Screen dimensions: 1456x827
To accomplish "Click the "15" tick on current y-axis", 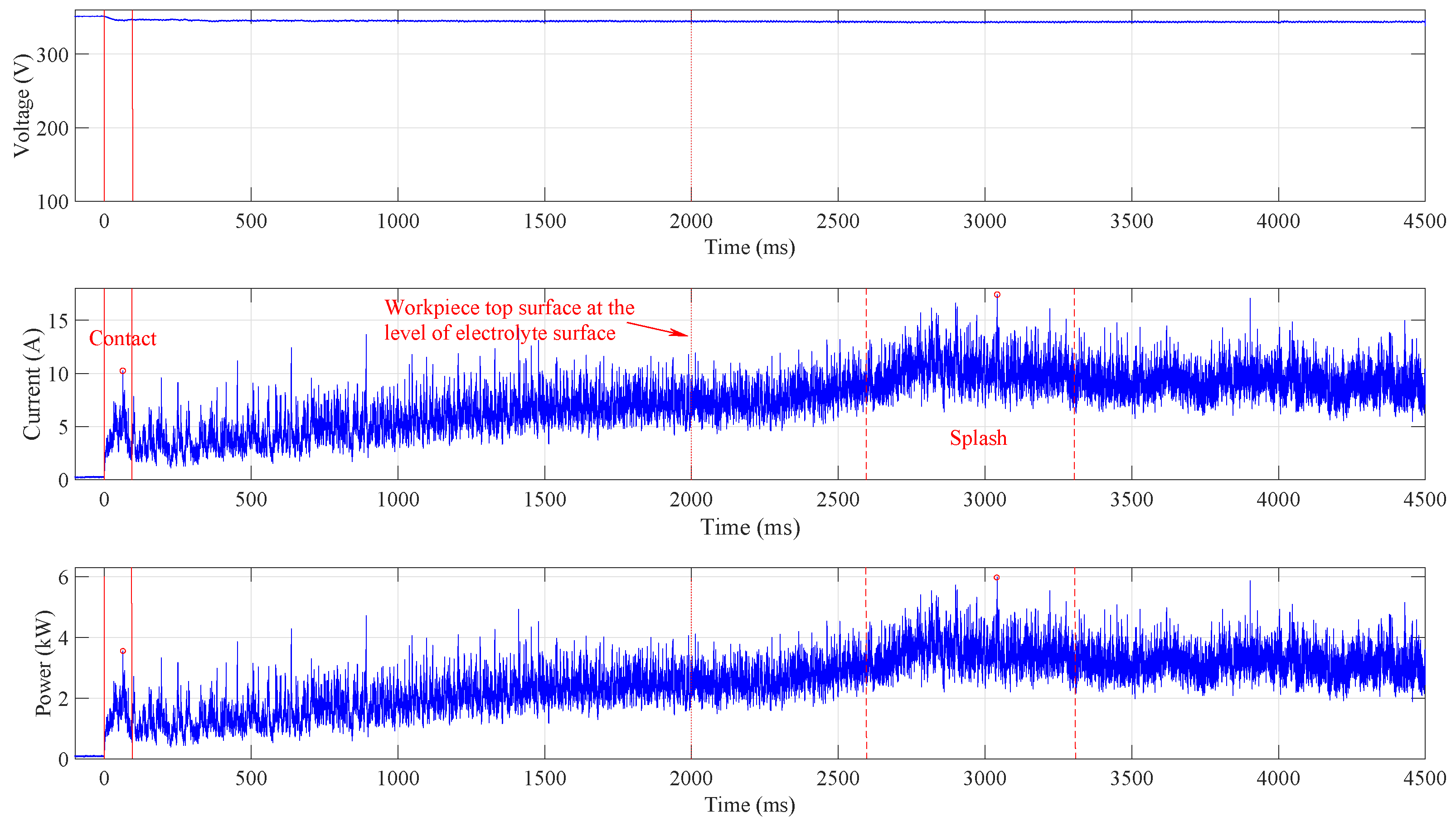I will tap(58, 321).
